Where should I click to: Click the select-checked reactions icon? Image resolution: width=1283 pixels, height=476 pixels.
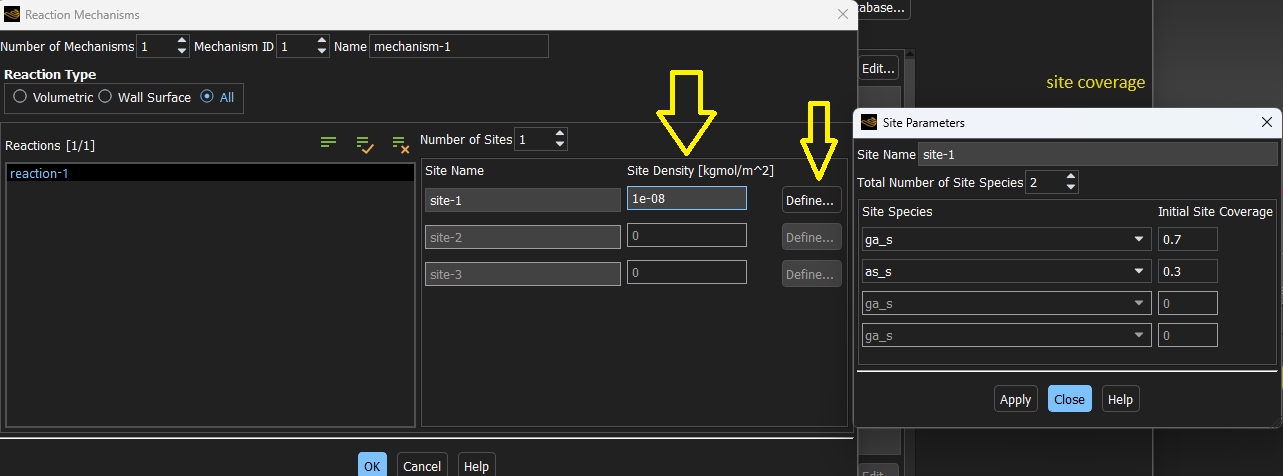click(x=365, y=144)
